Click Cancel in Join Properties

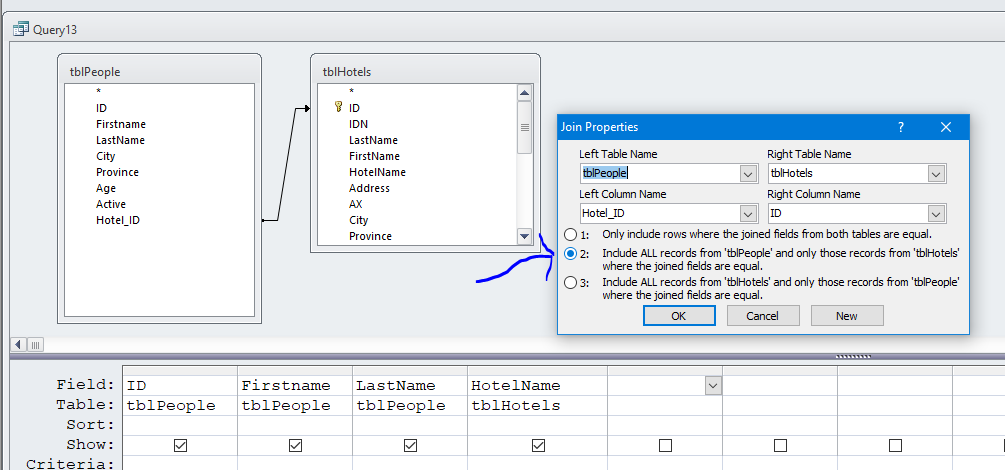pyautogui.click(x=763, y=315)
